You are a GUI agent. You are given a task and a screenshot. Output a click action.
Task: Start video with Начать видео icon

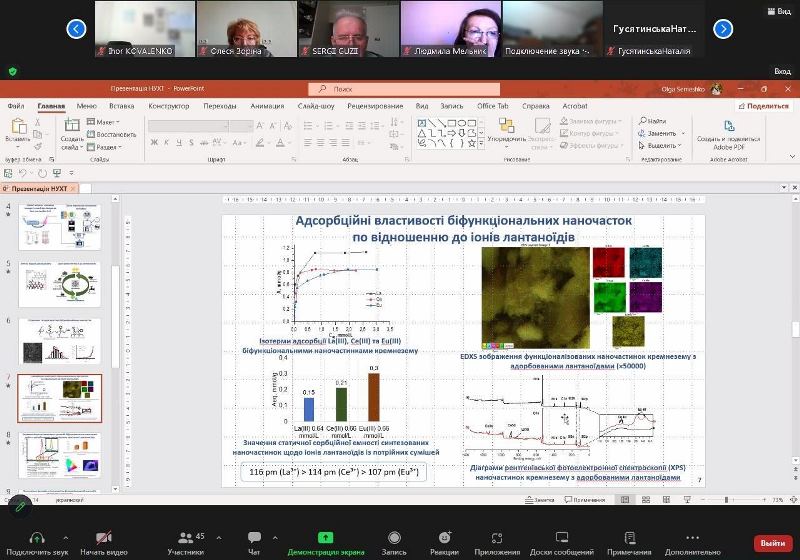[x=104, y=537]
